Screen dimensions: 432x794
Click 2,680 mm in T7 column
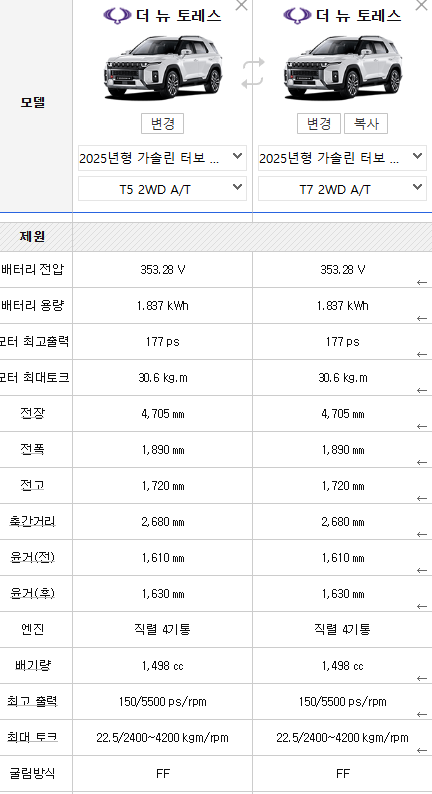(x=342, y=521)
